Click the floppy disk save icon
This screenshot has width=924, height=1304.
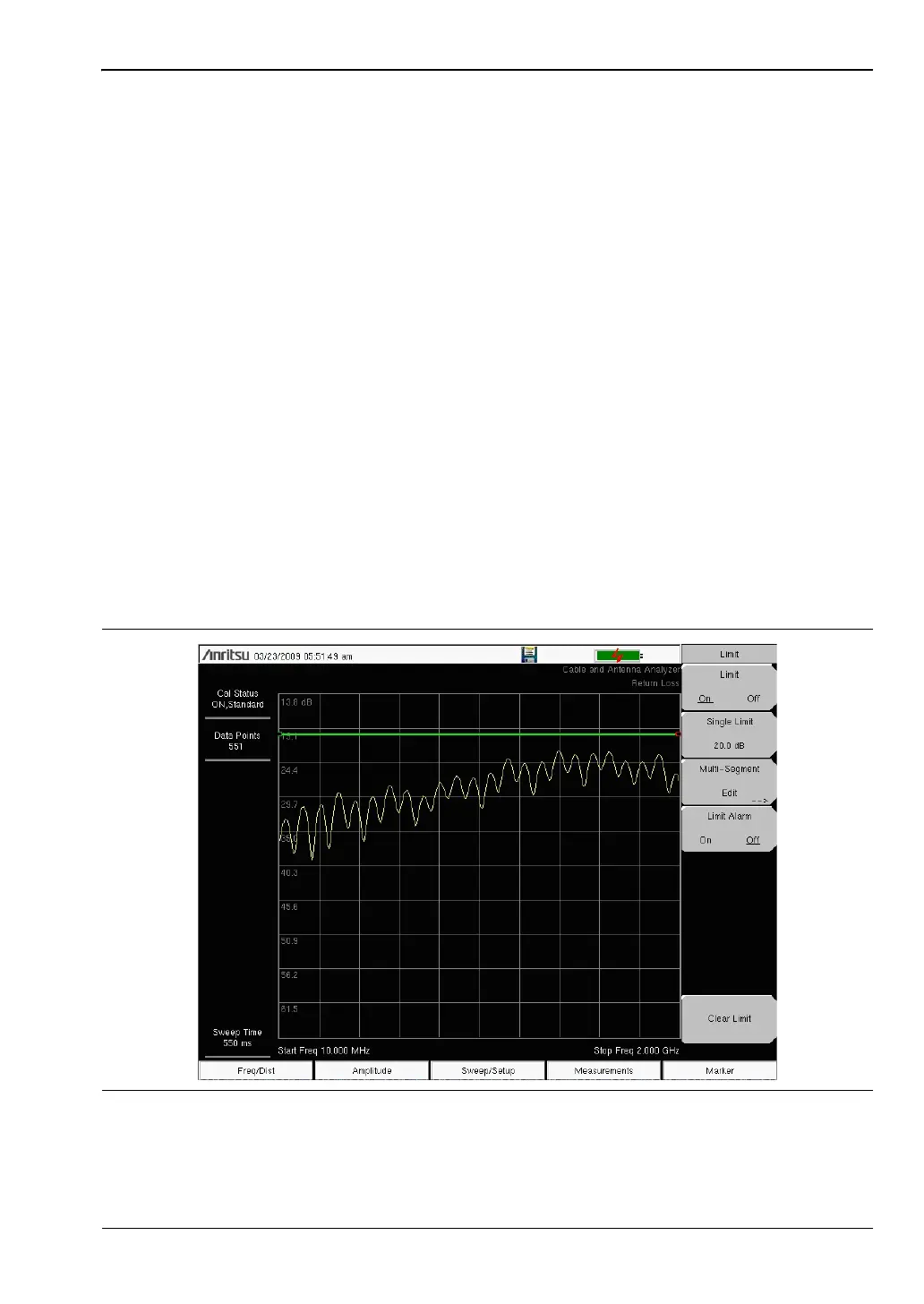(x=529, y=655)
